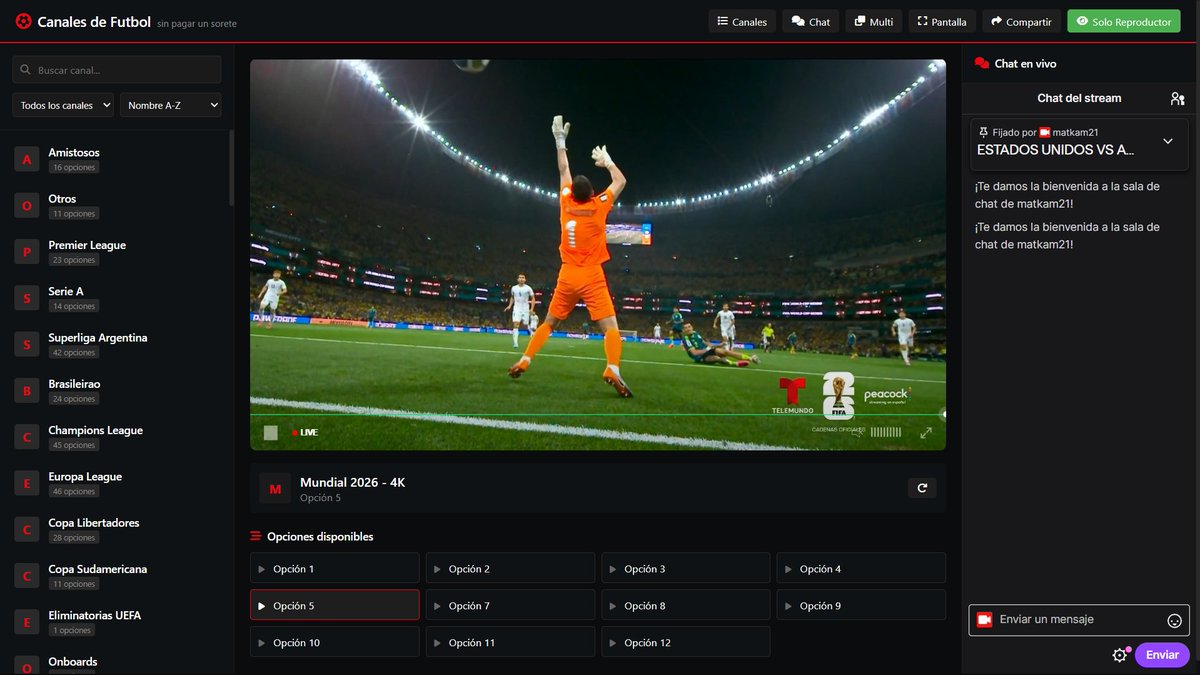Open the Canales list button
The image size is (1200, 675).
[x=742, y=21]
